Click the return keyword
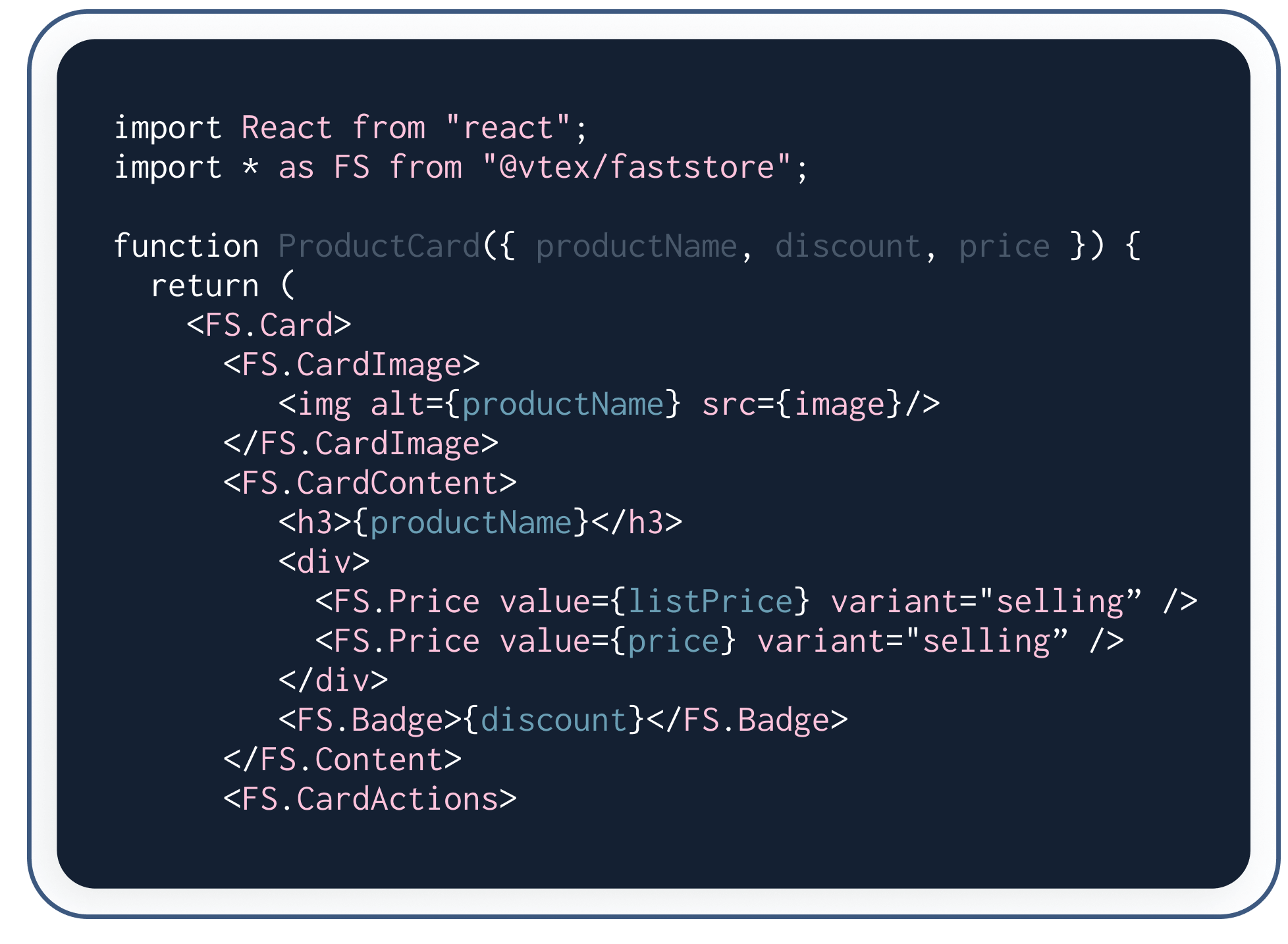1288x944 pixels. click(205, 286)
